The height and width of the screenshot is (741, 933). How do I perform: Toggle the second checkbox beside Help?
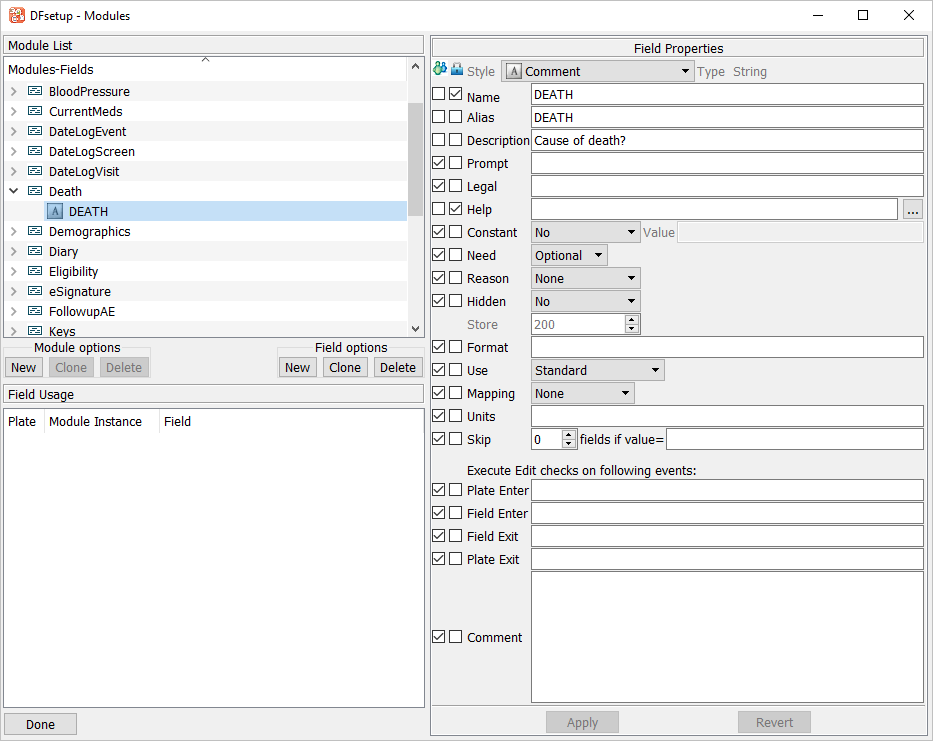[x=456, y=209]
